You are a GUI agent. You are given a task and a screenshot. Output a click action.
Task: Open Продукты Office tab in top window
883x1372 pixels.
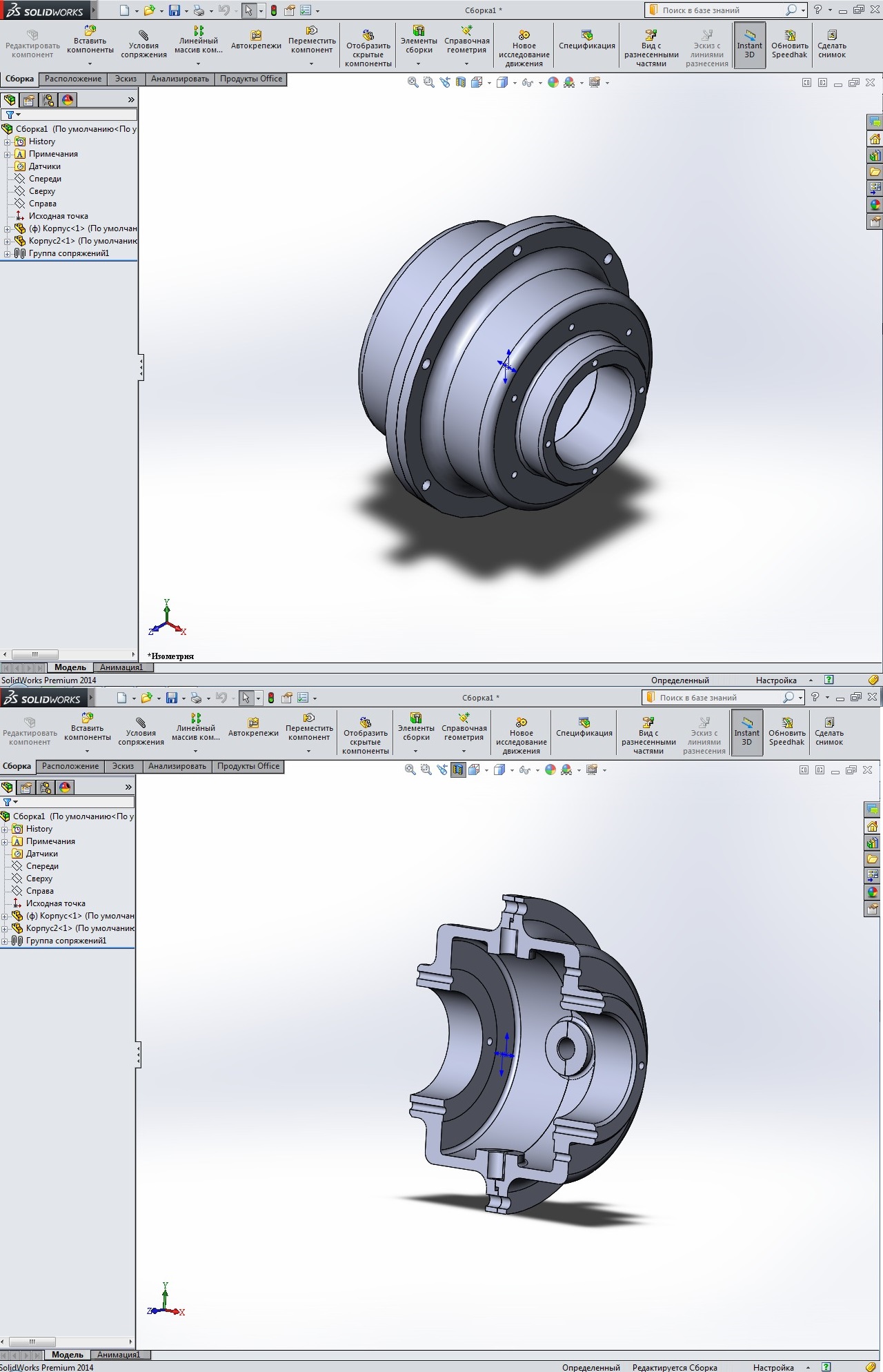(x=251, y=79)
